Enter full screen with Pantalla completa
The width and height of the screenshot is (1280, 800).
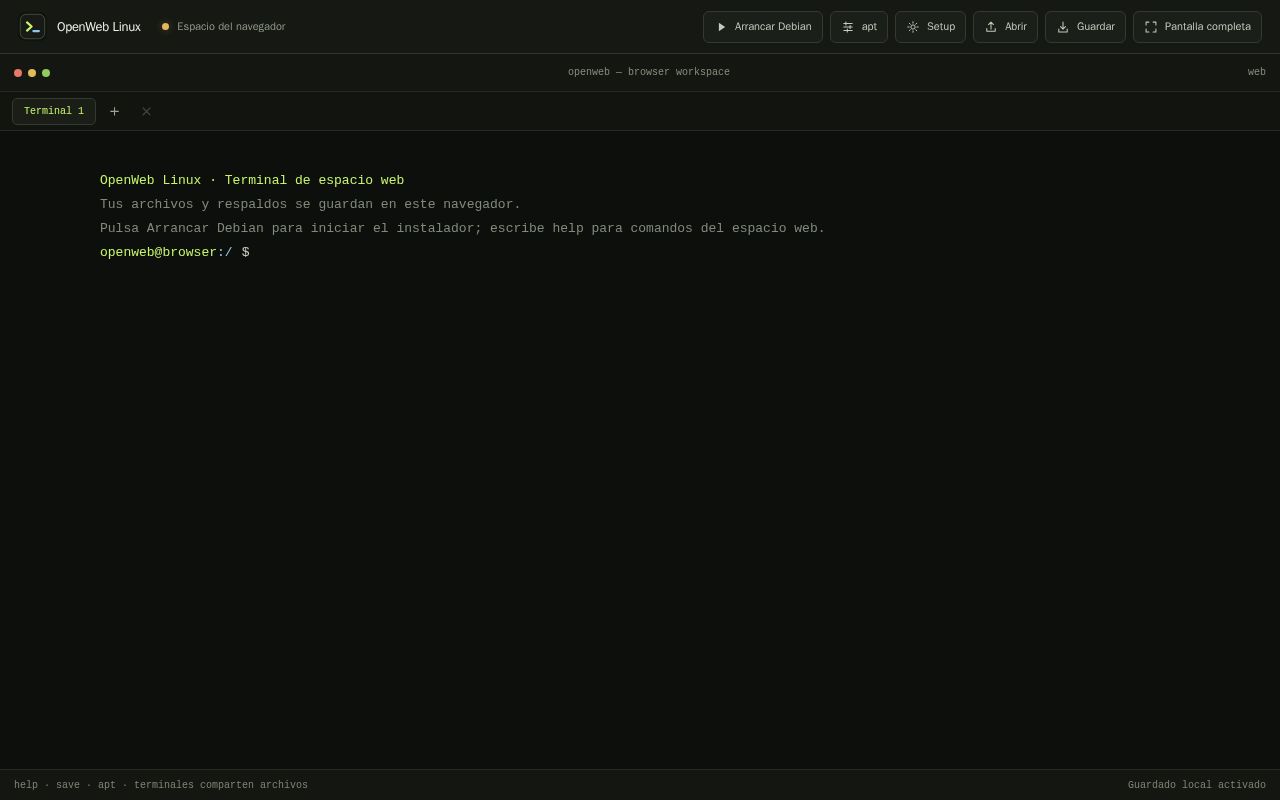tap(1197, 27)
